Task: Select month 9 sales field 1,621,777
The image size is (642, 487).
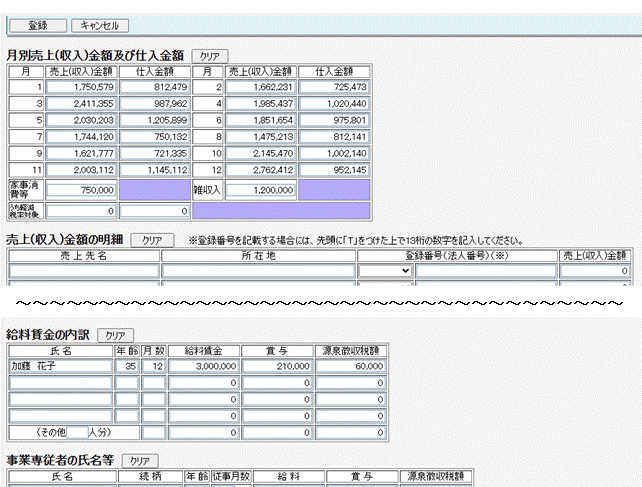Action: point(81,153)
